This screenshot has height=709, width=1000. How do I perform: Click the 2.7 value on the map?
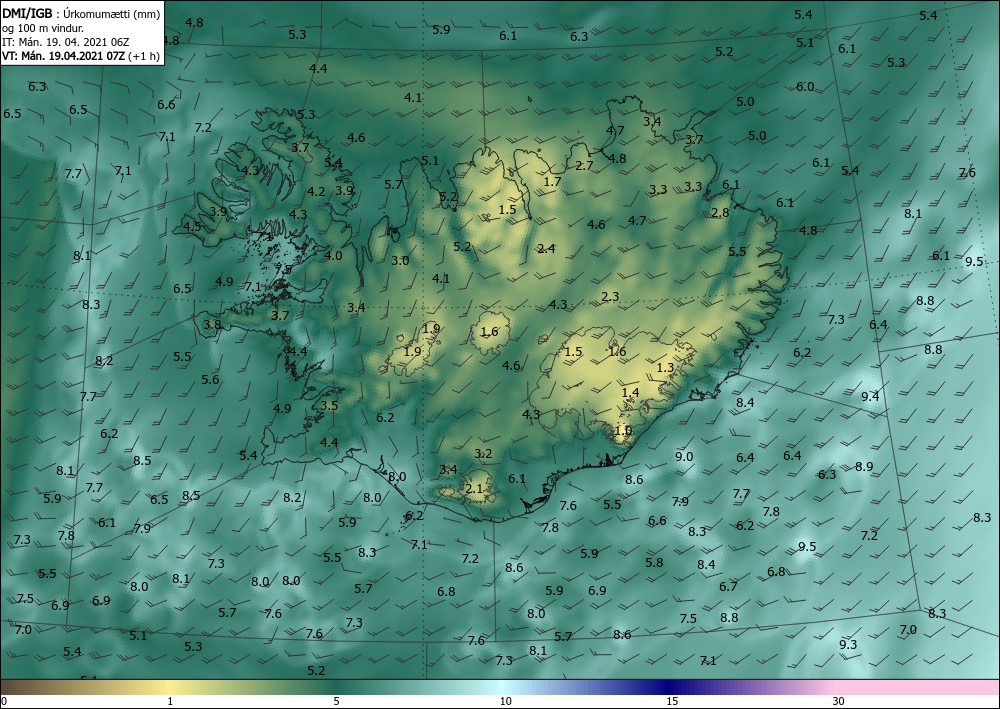pos(584,166)
